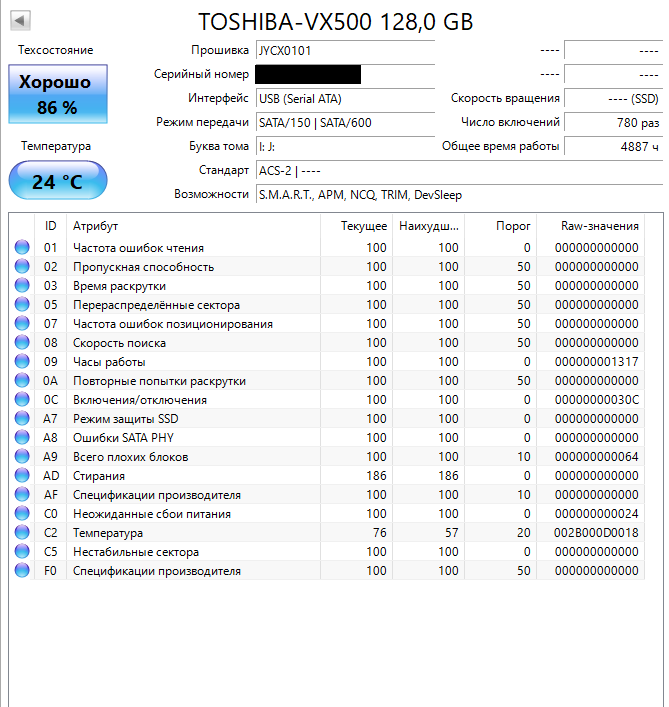Select the raw value 000000000024
669x707 pixels.
(596, 514)
